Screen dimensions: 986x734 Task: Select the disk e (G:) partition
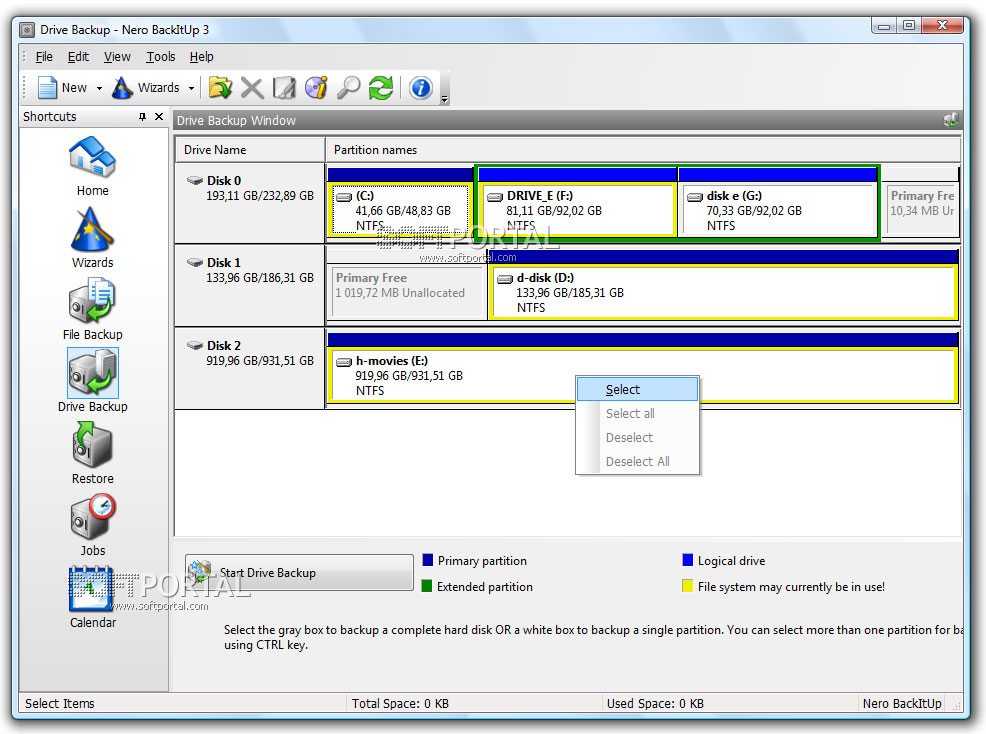[778, 209]
